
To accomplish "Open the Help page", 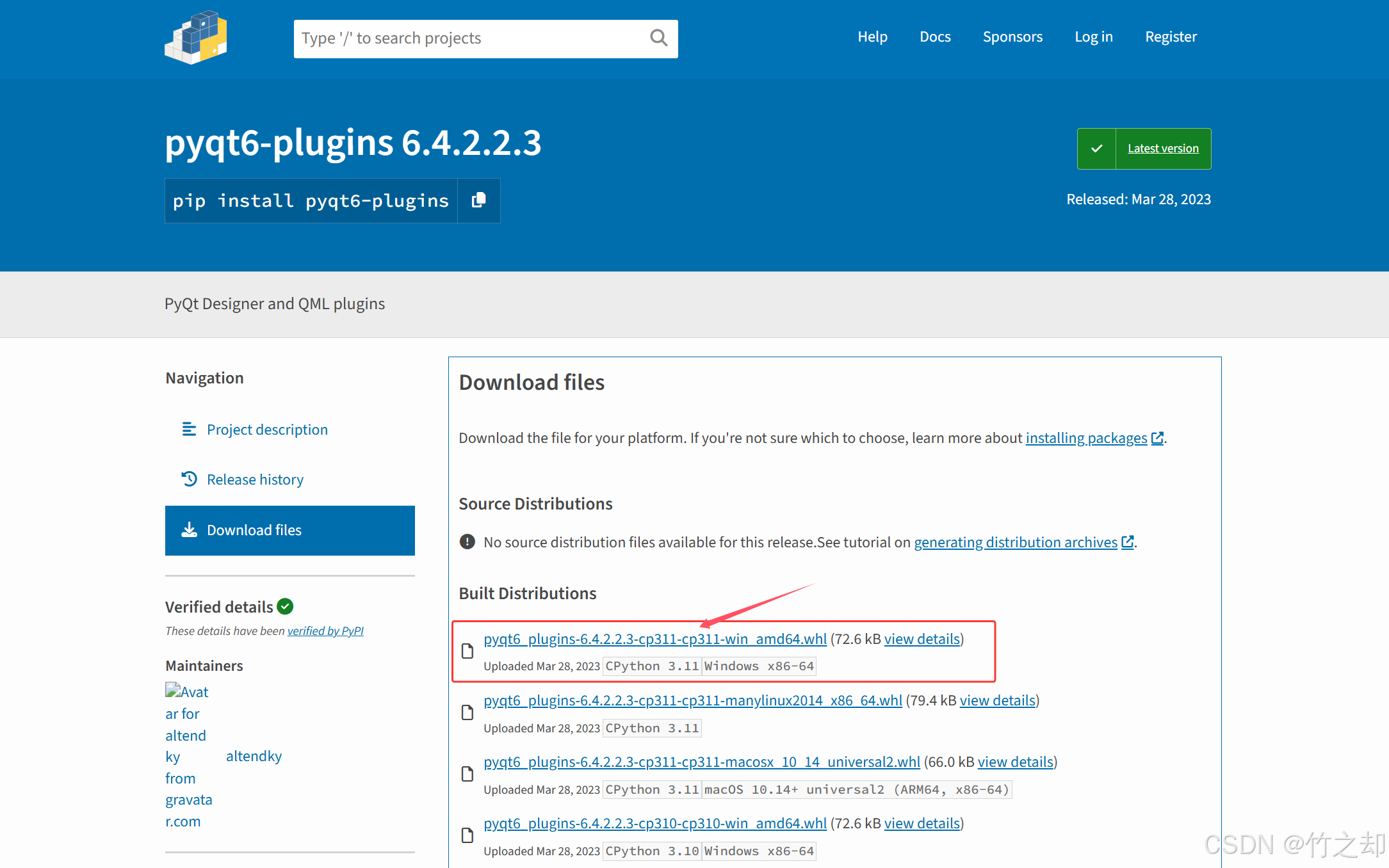I will [x=872, y=36].
